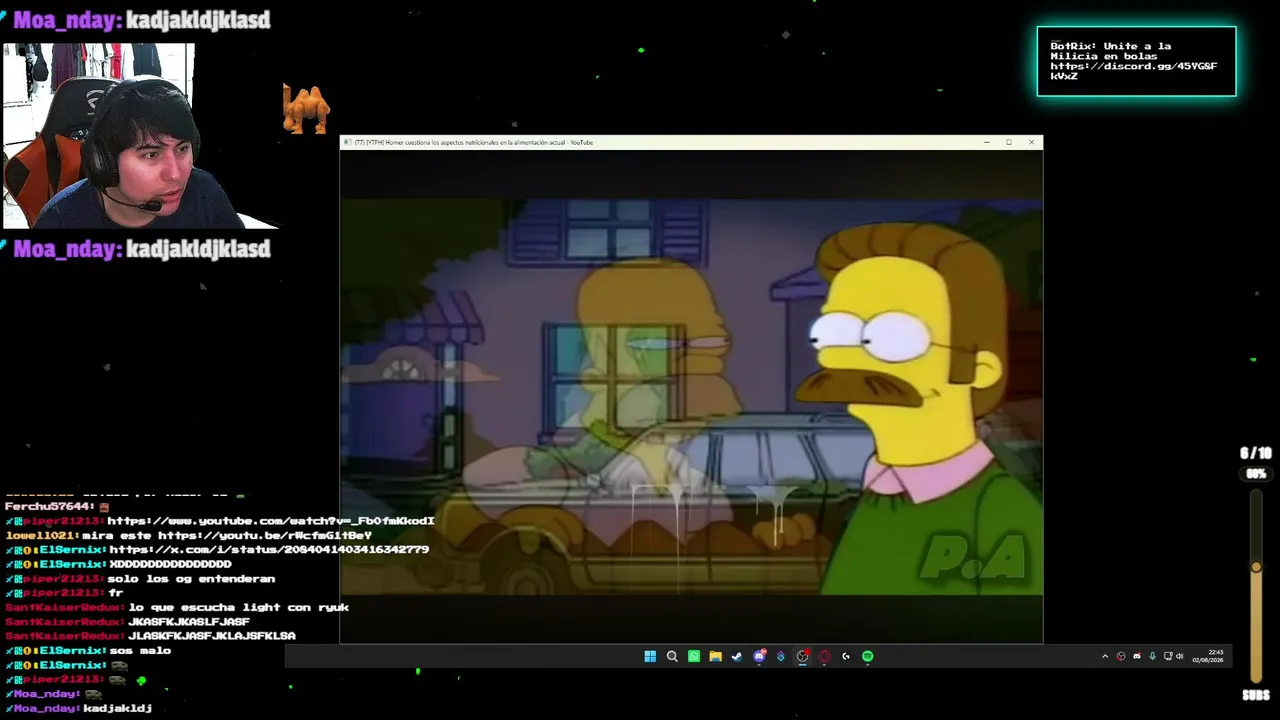Open lowell021's youtu.be link in chat

265,535
